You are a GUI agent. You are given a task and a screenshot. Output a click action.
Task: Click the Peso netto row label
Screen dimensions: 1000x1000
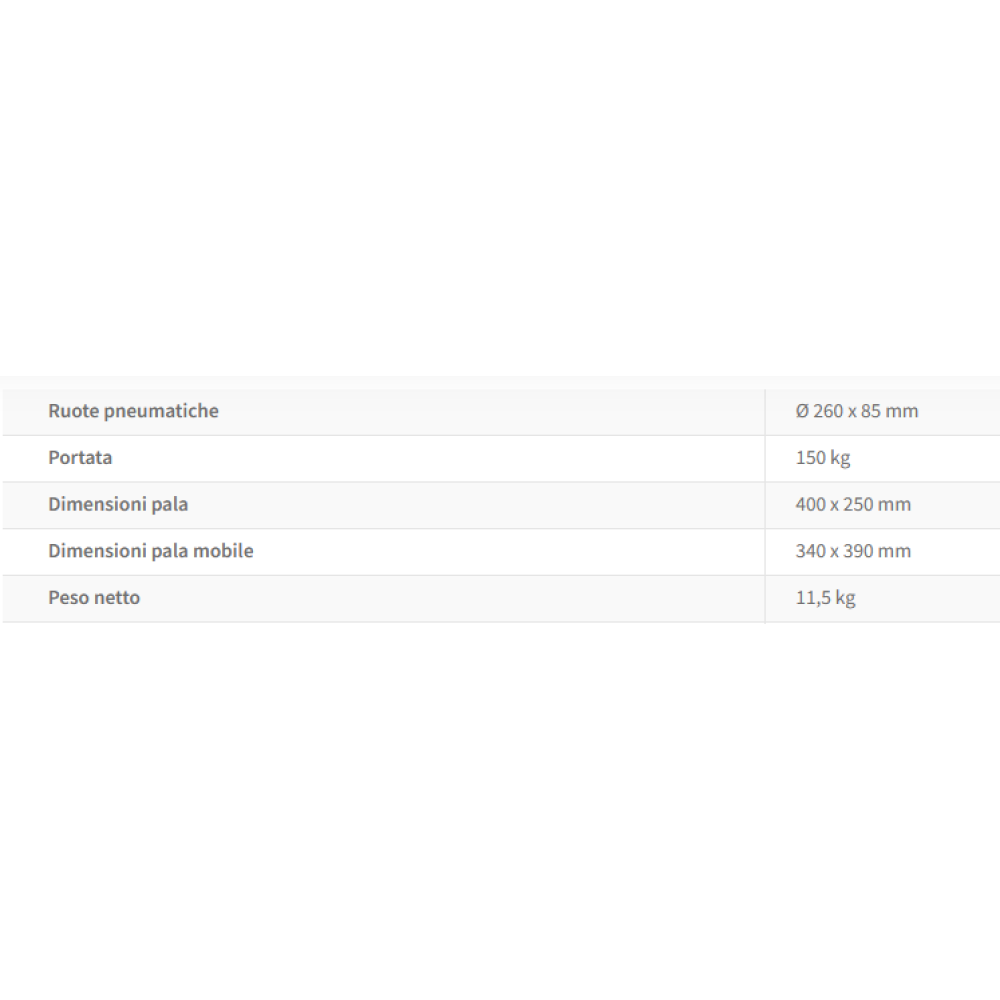point(94,598)
